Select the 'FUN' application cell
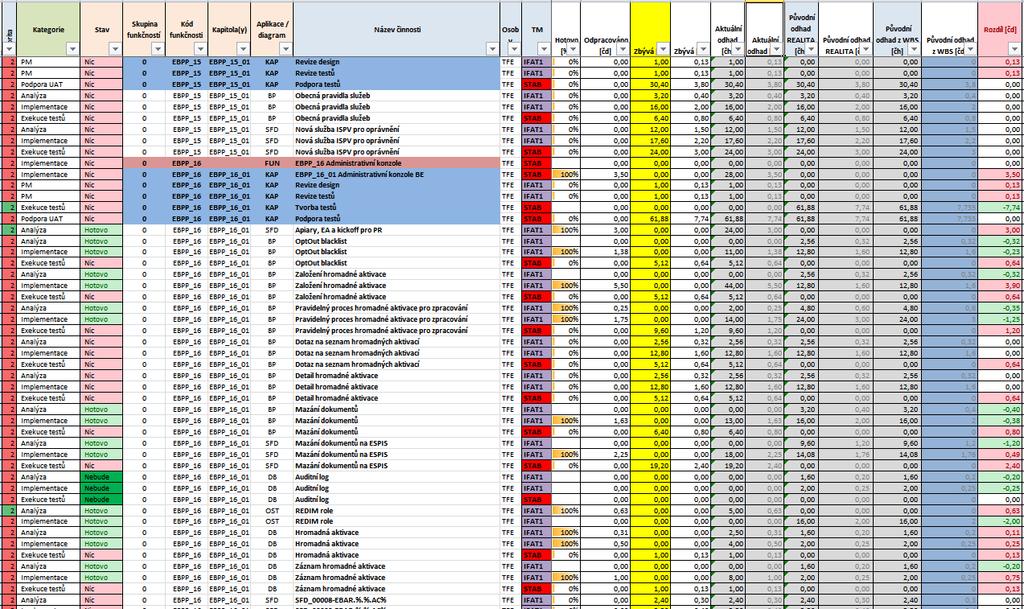Screen dimensions: 1024x609 point(272,163)
